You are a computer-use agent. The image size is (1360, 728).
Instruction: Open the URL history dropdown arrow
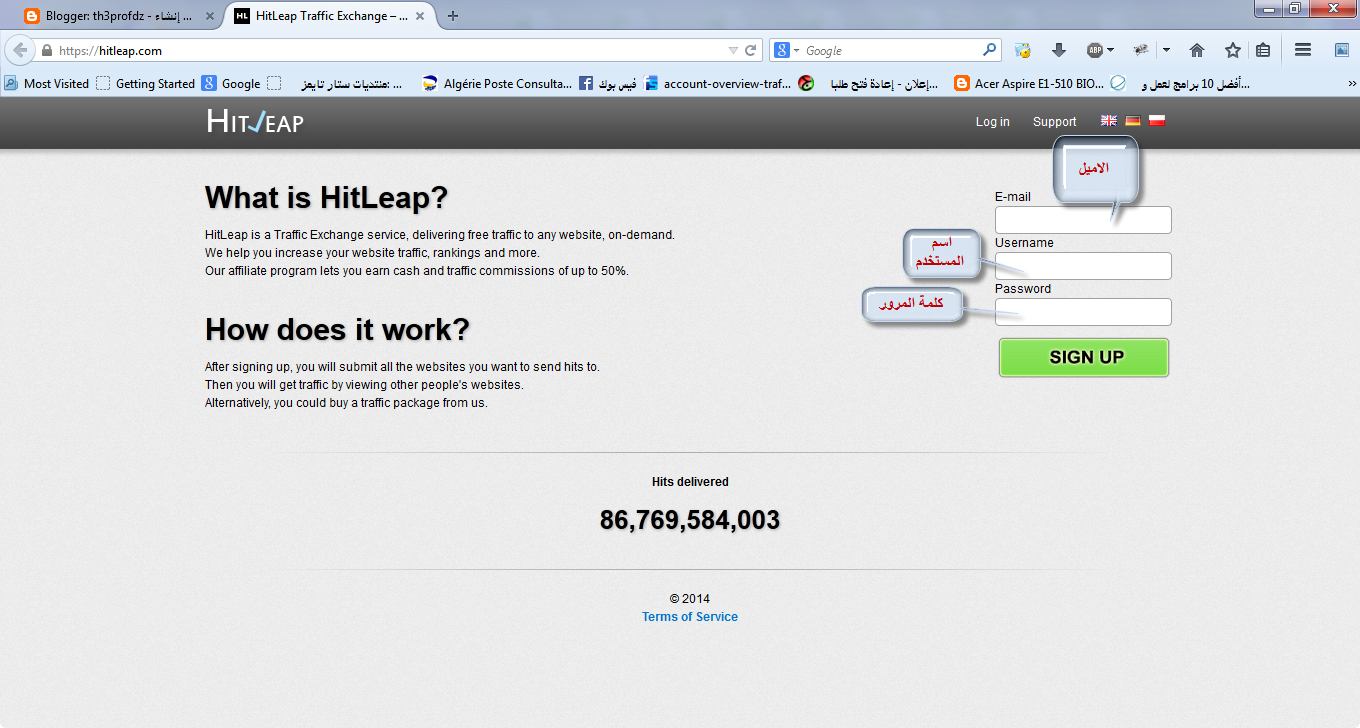pos(733,50)
